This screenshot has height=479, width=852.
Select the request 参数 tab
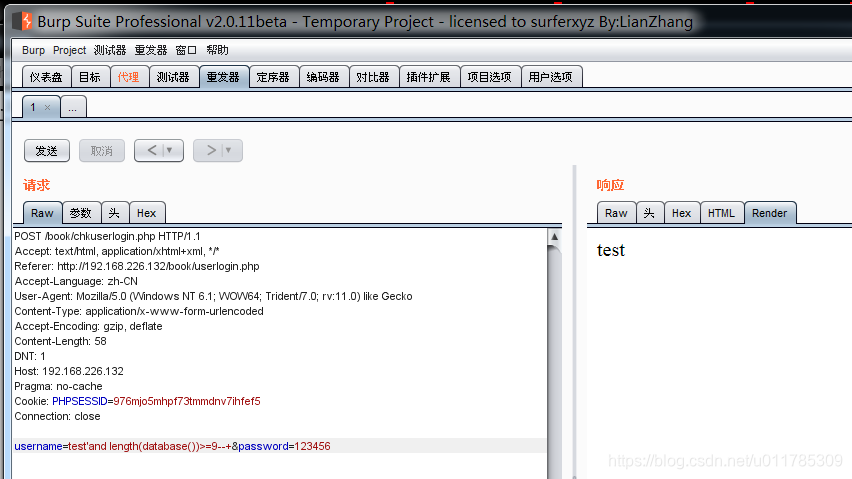(x=81, y=213)
